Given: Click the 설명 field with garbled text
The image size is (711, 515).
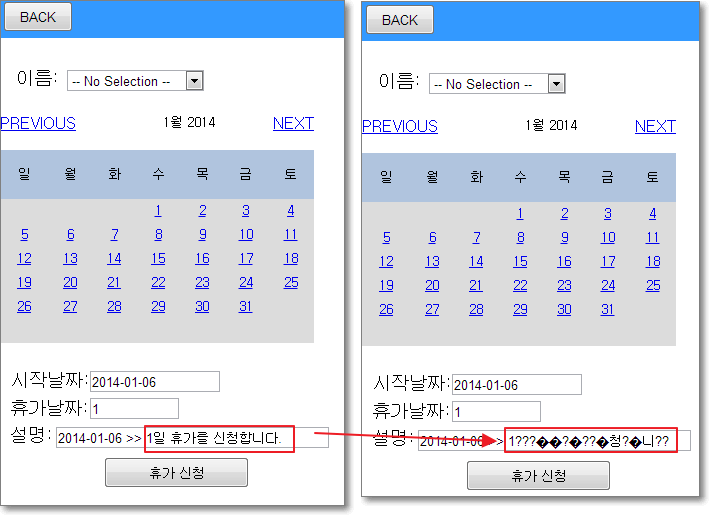Looking at the screenshot, I should 590,441.
